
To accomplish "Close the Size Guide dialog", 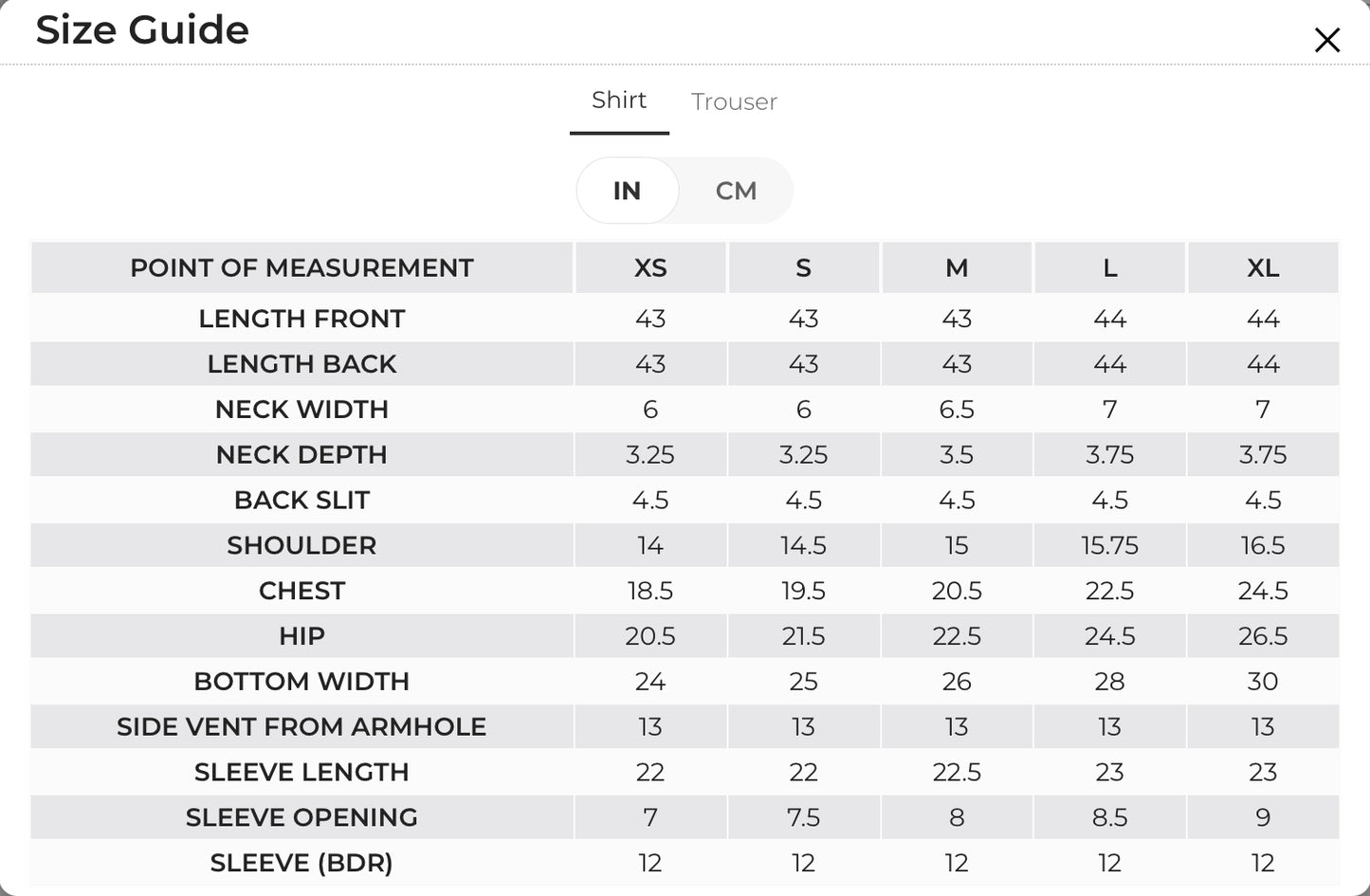I will (x=1326, y=40).
